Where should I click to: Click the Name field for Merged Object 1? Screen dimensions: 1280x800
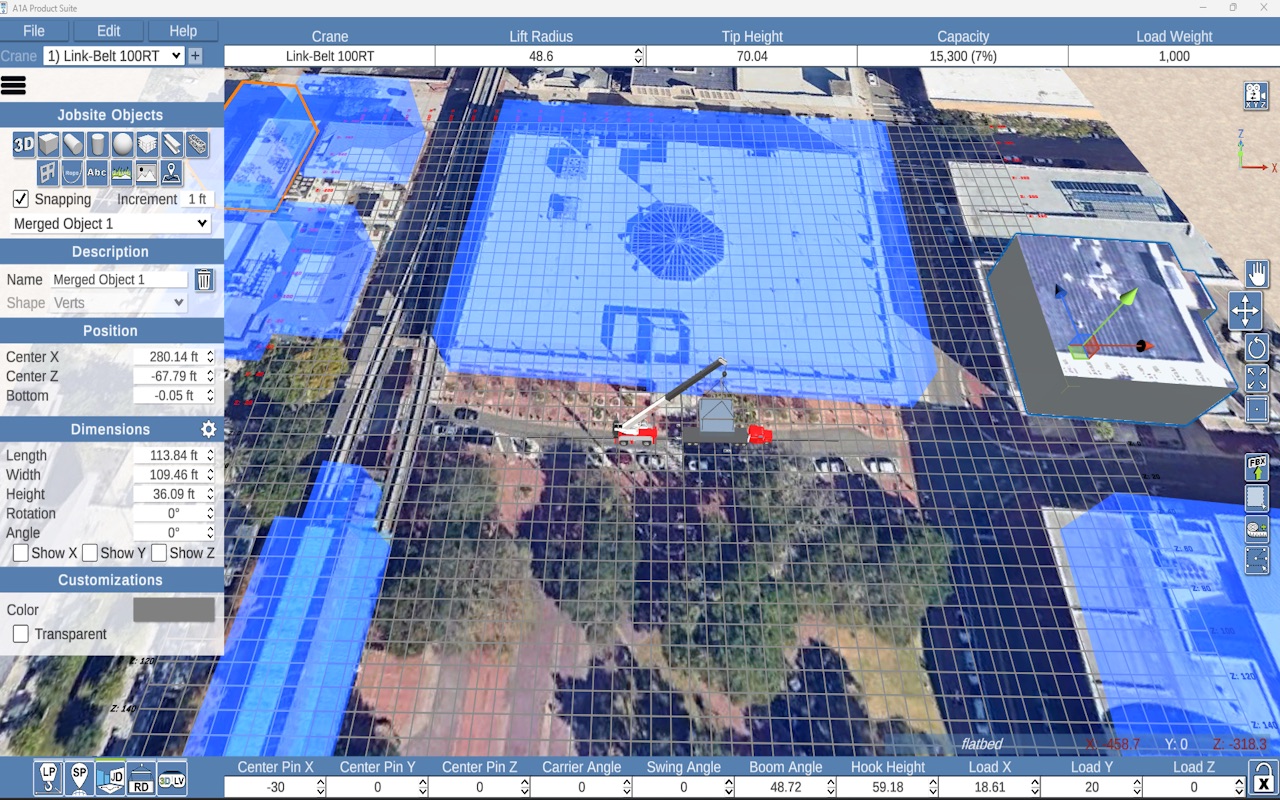[x=119, y=280]
